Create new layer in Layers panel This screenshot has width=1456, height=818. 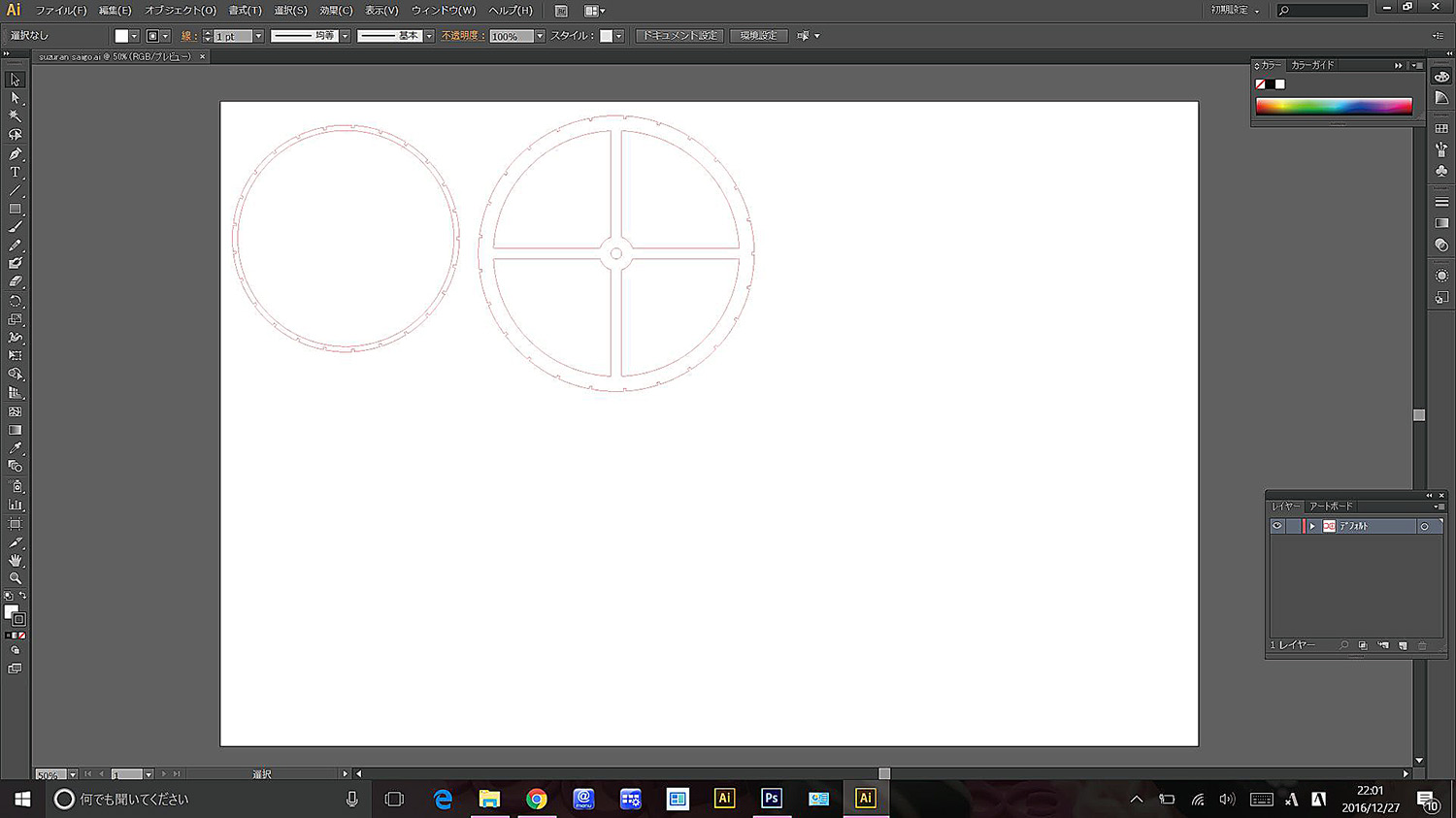[x=1403, y=645]
